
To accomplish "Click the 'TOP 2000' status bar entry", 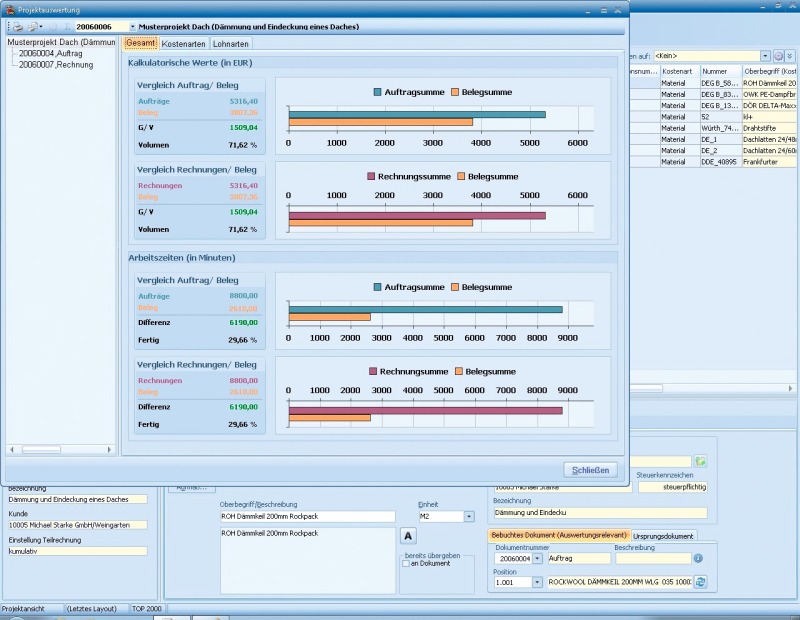I will 147,609.
